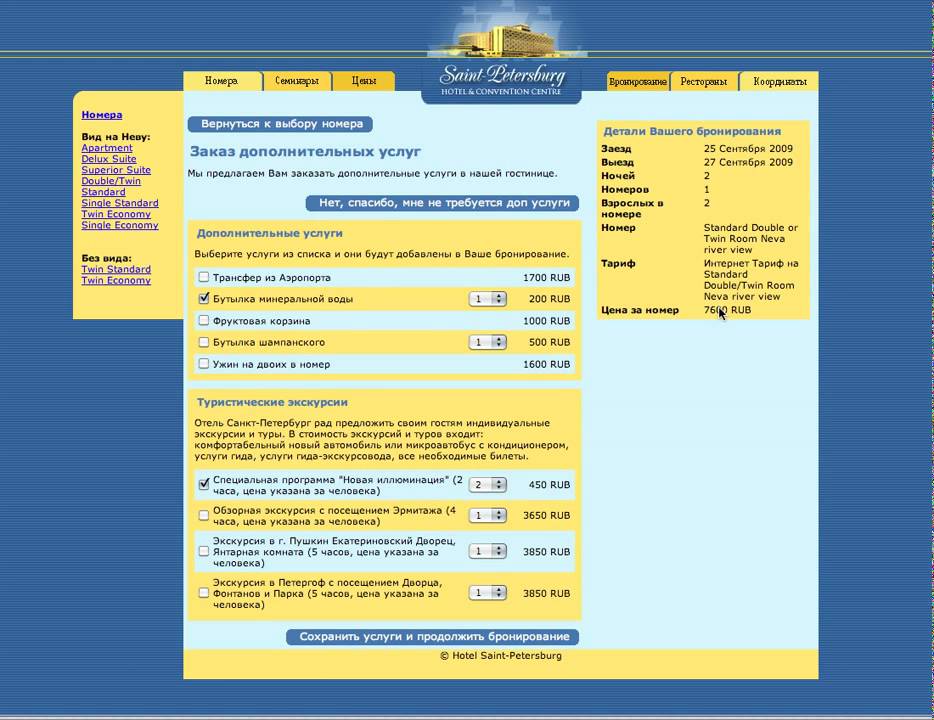
Task: Open mineral water quantity dropdown
Action: tap(488, 299)
